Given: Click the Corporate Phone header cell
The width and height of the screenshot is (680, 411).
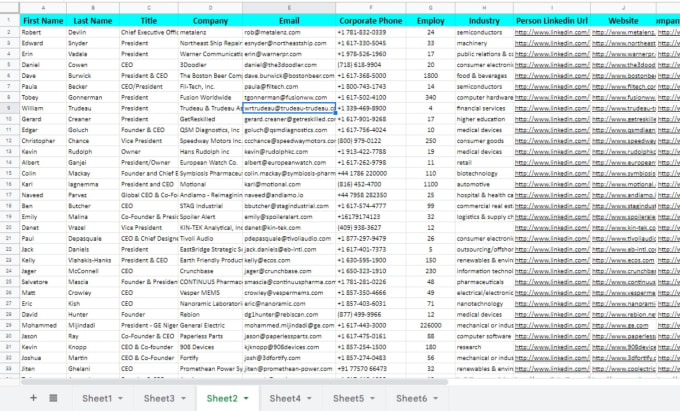Looking at the screenshot, I should 371,20.
